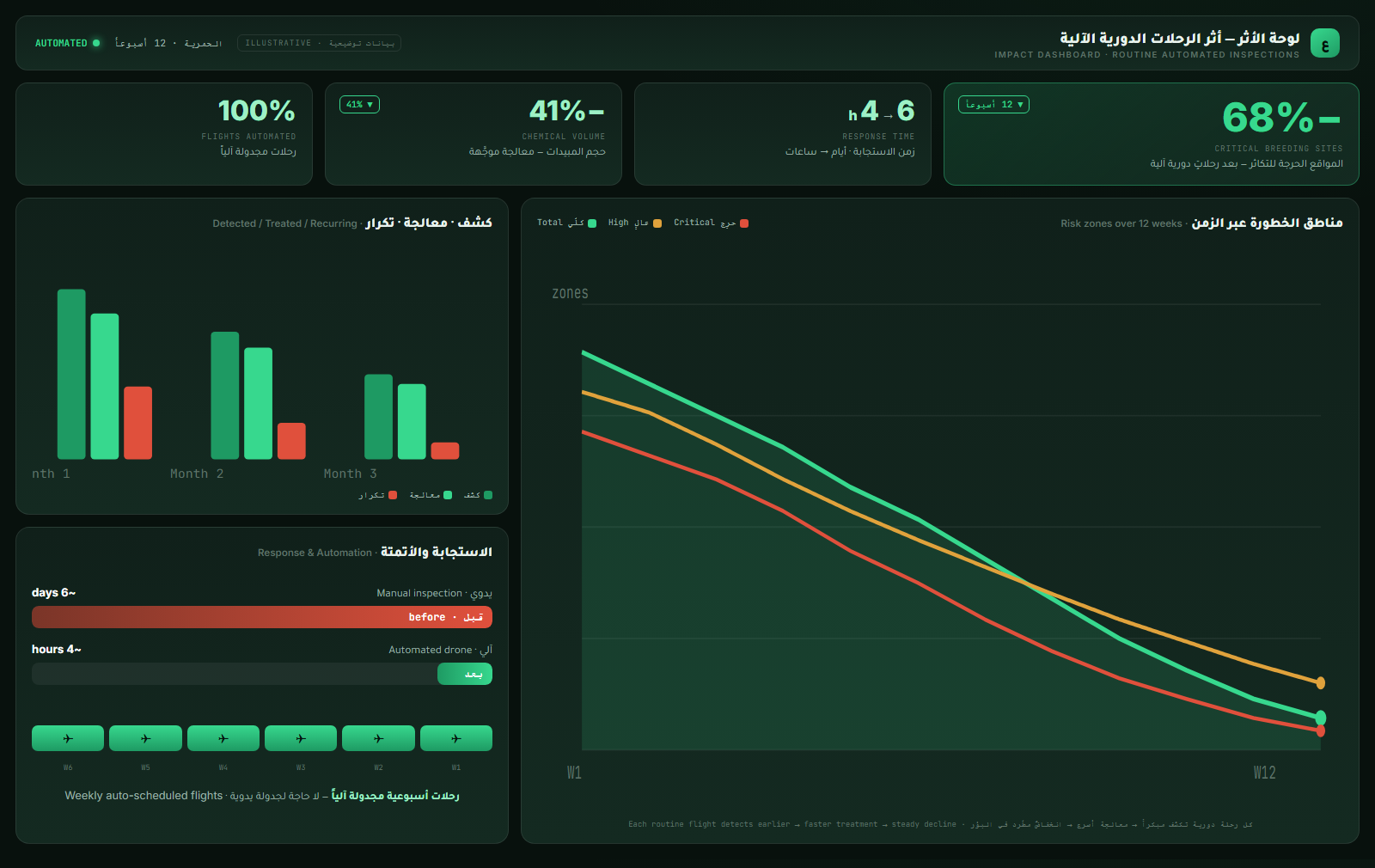Click Month 2 red recurring bar

(291, 441)
